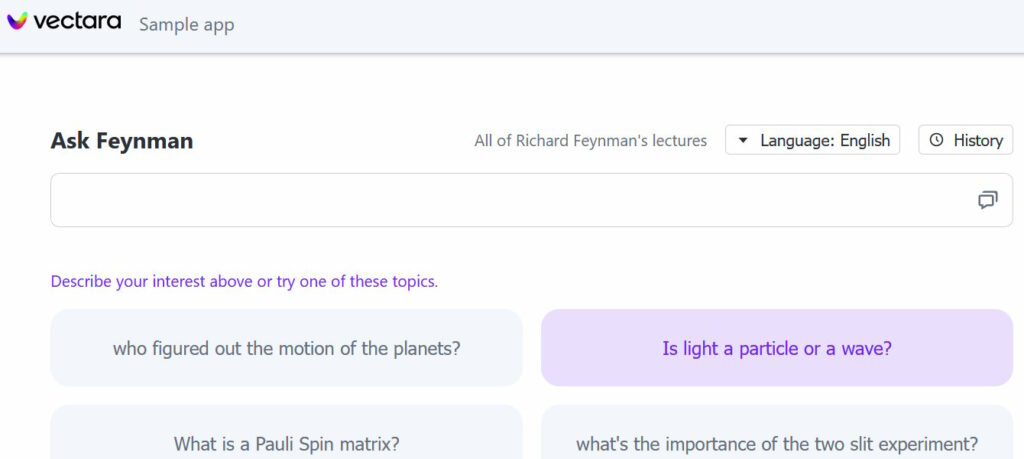Click the Sample app header label
1024x459 pixels.
(186, 25)
